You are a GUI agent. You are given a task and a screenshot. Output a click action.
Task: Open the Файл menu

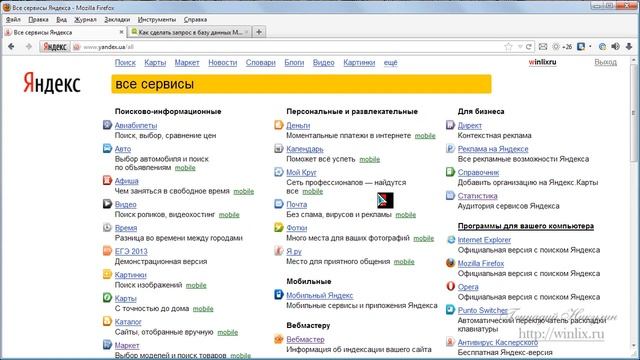point(13,19)
